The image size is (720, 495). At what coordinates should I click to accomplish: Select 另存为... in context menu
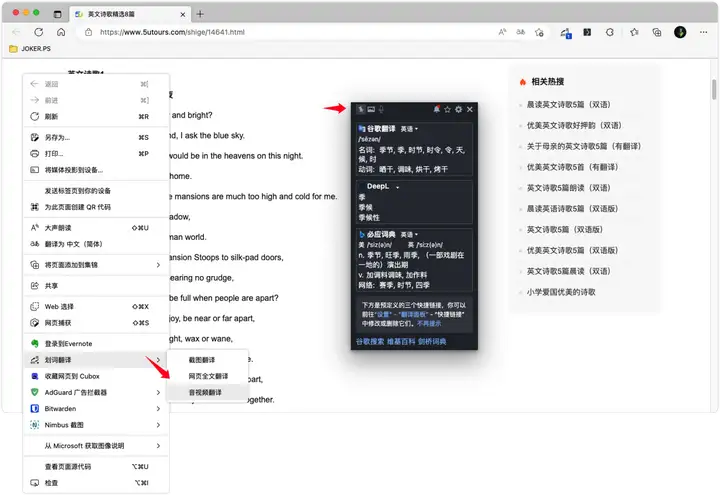[96, 137]
